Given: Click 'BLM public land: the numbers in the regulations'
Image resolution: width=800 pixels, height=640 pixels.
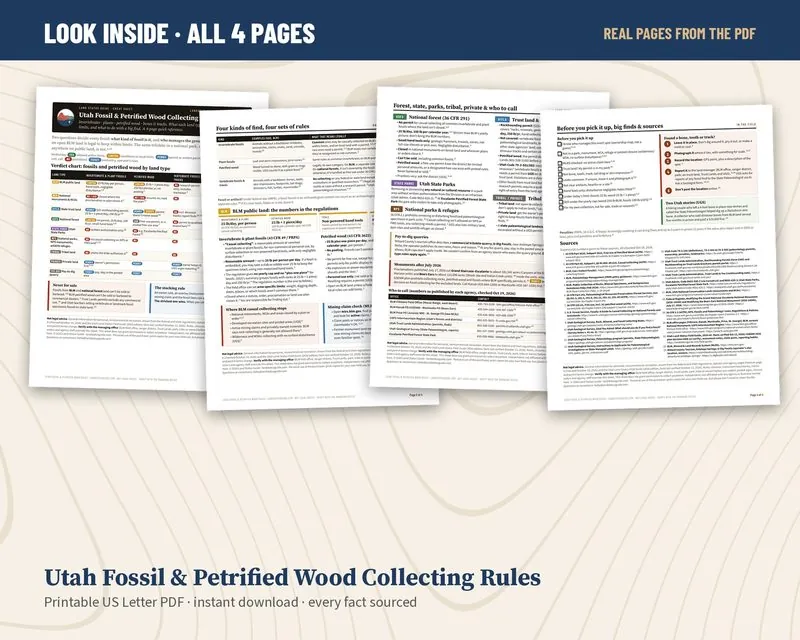Looking at the screenshot, I should [285, 210].
